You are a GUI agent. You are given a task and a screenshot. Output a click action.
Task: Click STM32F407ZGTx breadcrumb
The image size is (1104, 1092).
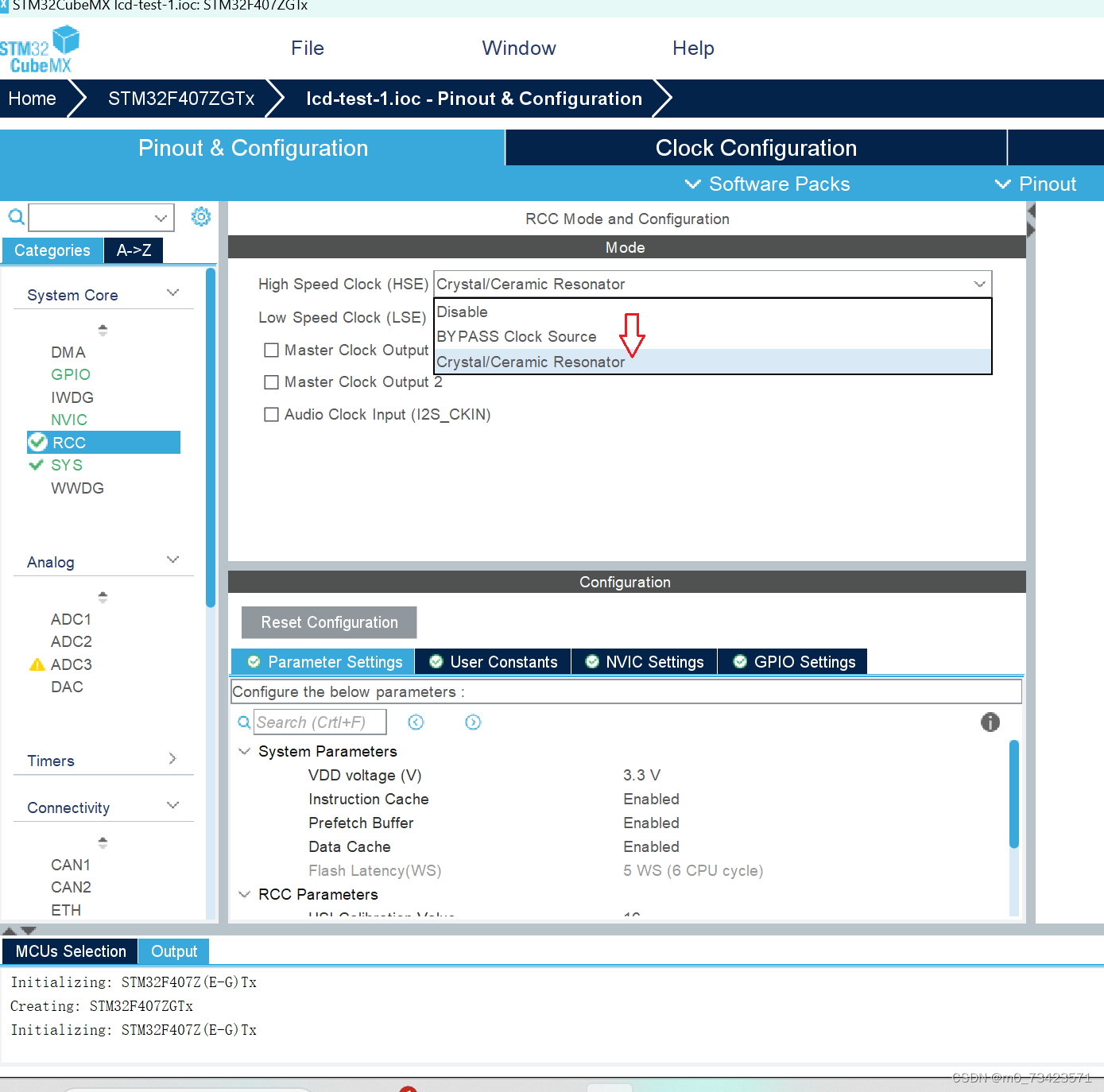[181, 99]
